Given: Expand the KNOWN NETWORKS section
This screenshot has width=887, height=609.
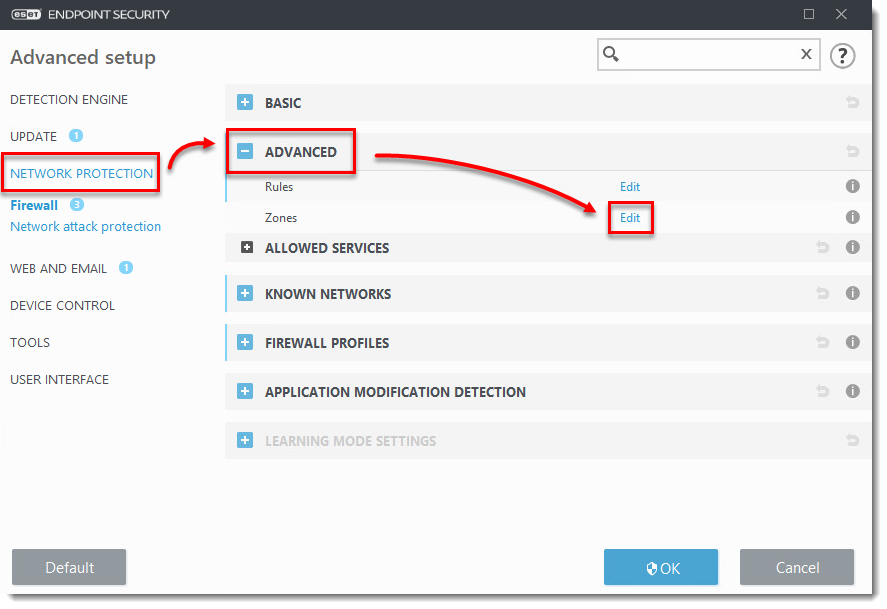Looking at the screenshot, I should tap(245, 293).
